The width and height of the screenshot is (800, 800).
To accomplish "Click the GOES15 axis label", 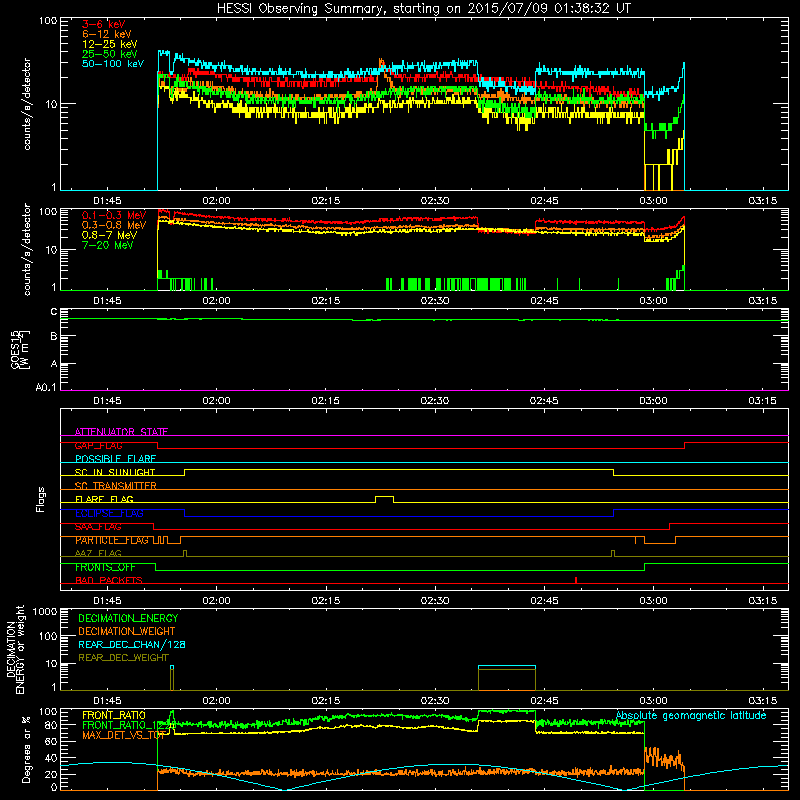I will (20, 350).
